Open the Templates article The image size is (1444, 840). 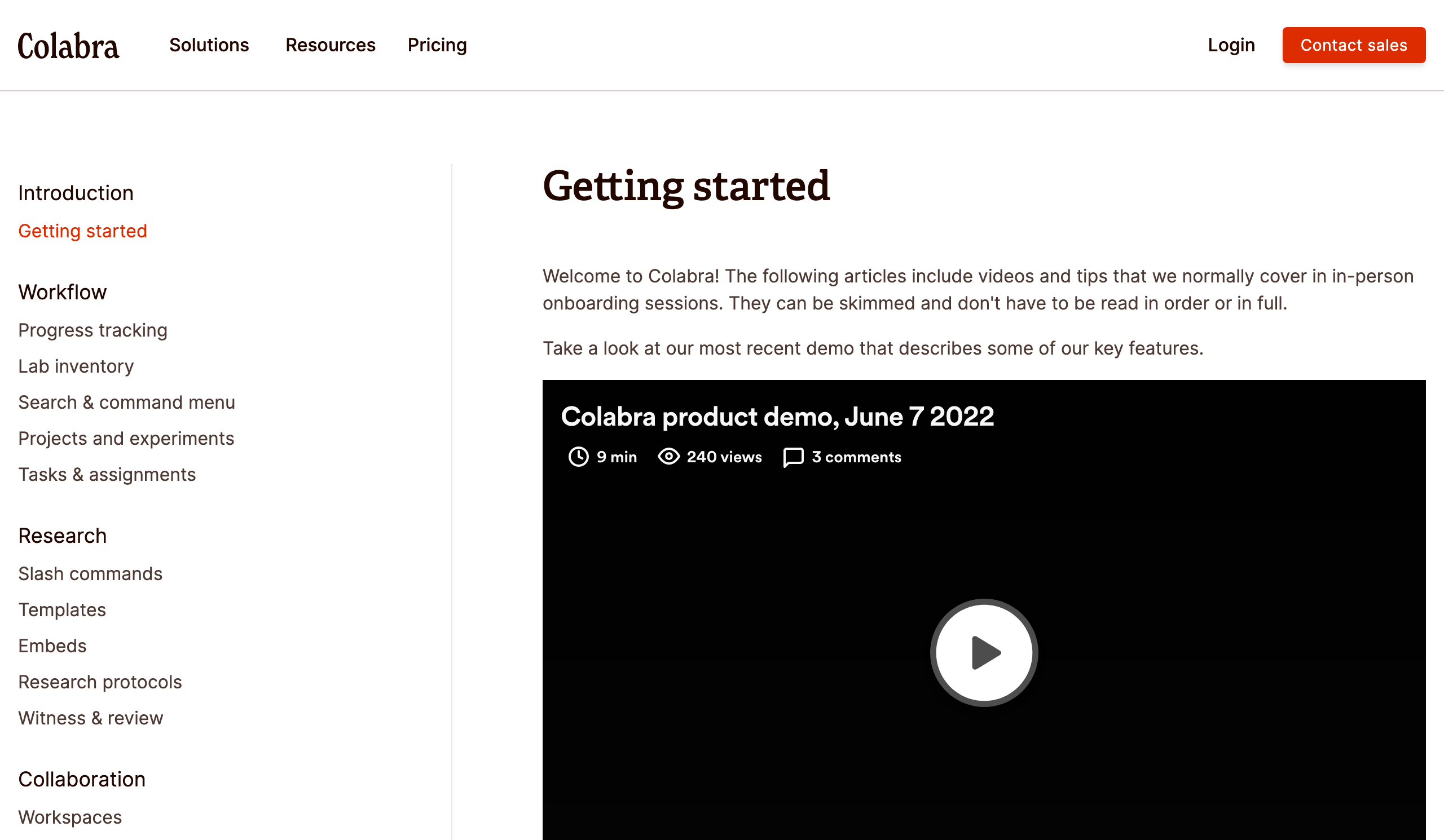point(62,610)
